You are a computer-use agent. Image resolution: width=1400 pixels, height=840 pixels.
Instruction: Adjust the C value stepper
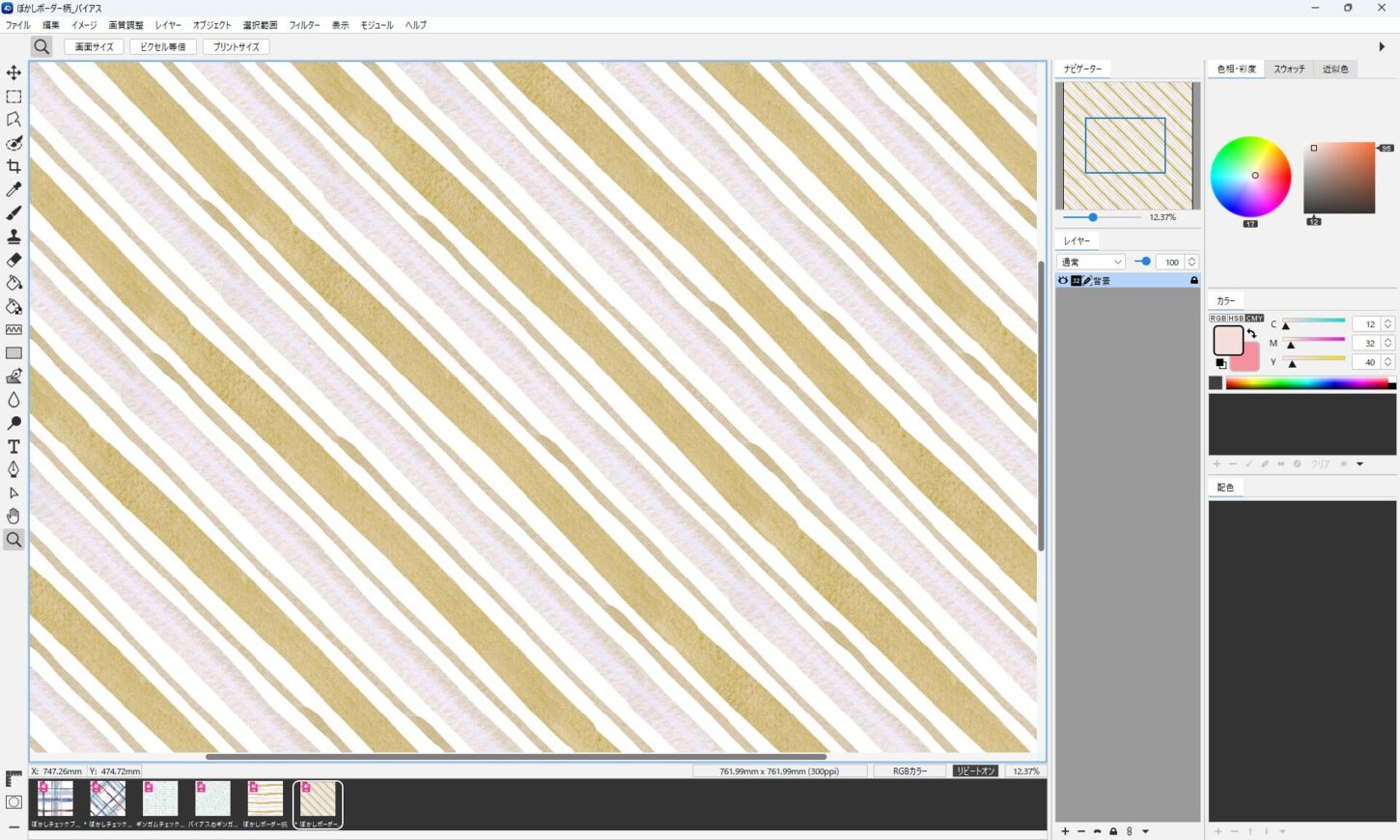pos(1387,324)
